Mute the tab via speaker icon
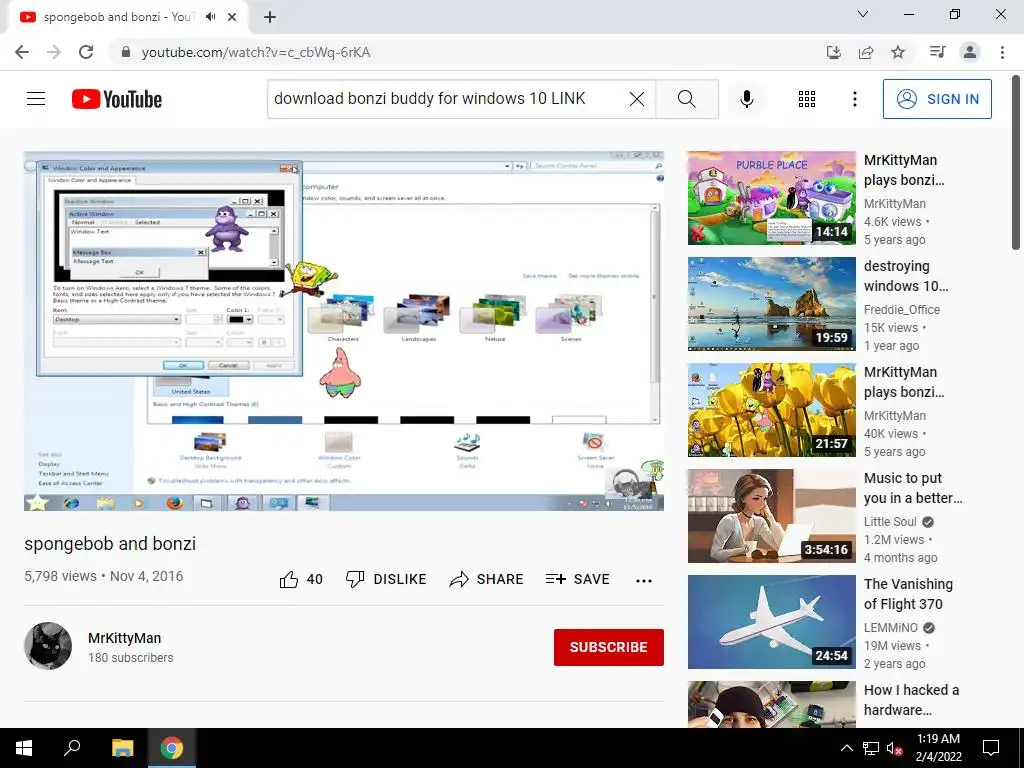This screenshot has width=1024, height=768. (x=210, y=17)
